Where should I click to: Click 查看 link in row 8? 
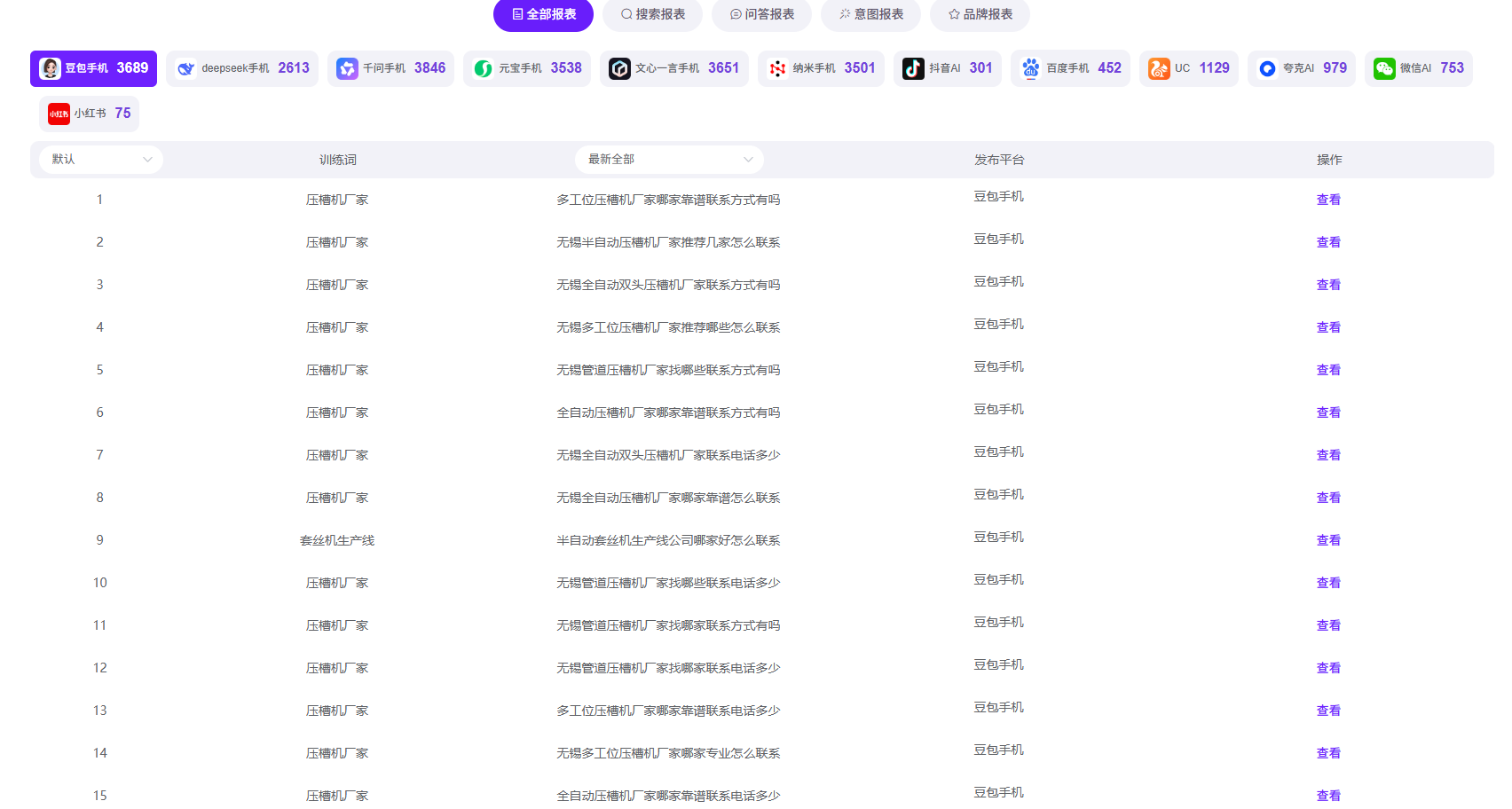(x=1328, y=498)
